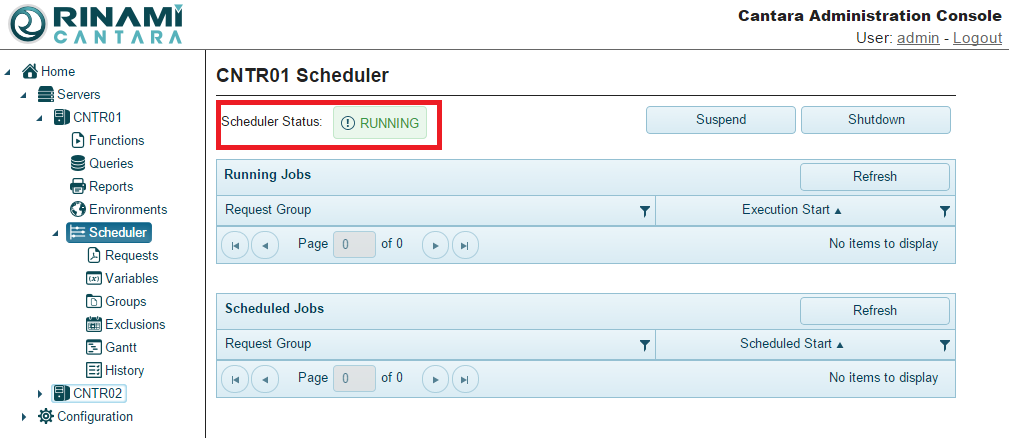Click the Logout link
Image resolution: width=1009 pixels, height=438 pixels.
(977, 38)
